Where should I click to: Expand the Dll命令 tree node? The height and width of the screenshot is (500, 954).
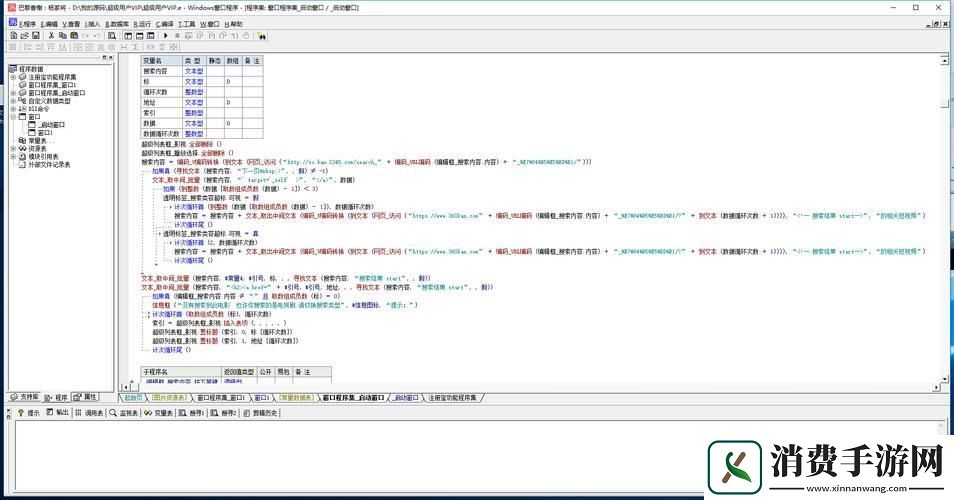pos(13,109)
